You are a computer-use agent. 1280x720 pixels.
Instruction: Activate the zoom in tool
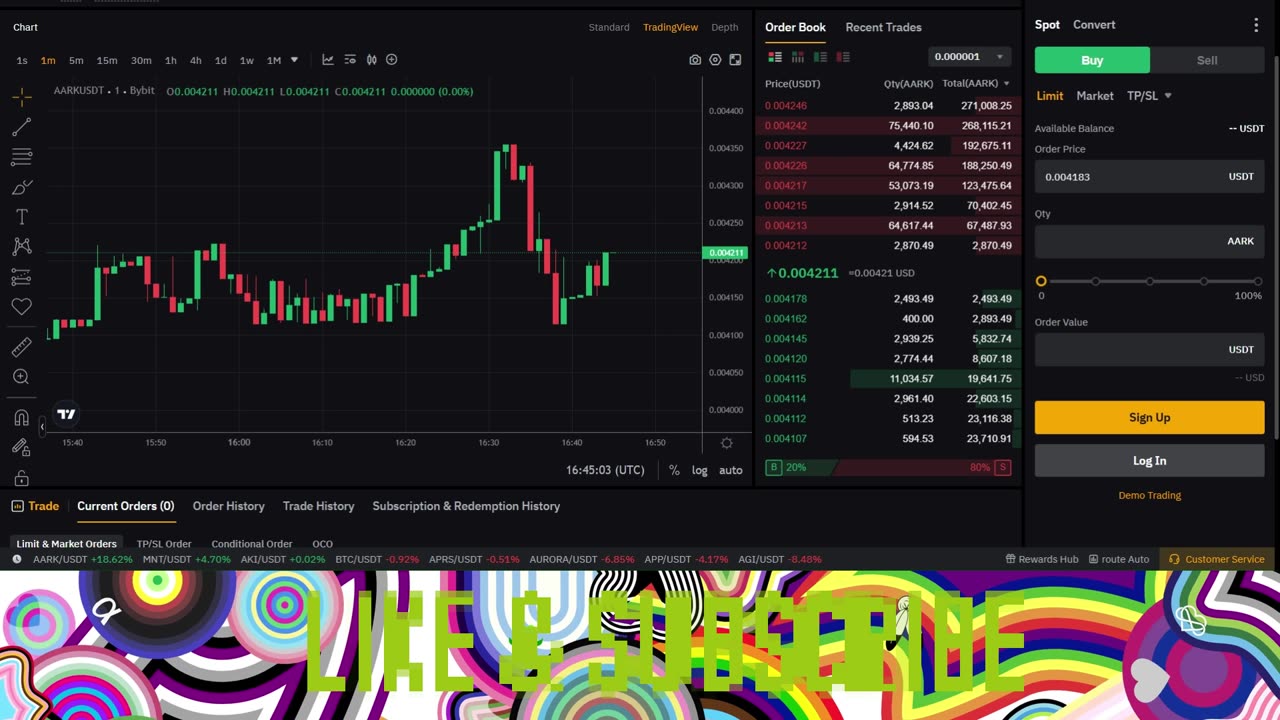coord(21,377)
